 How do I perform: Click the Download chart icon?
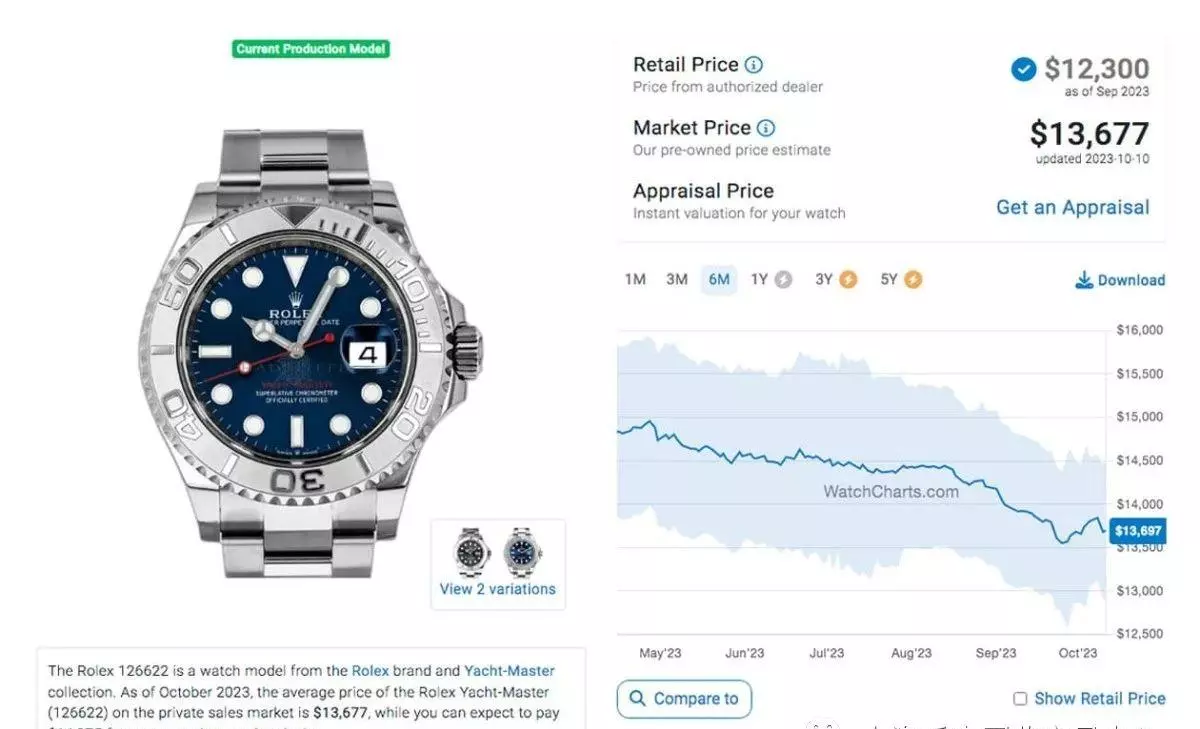pyautogui.click(x=1084, y=280)
